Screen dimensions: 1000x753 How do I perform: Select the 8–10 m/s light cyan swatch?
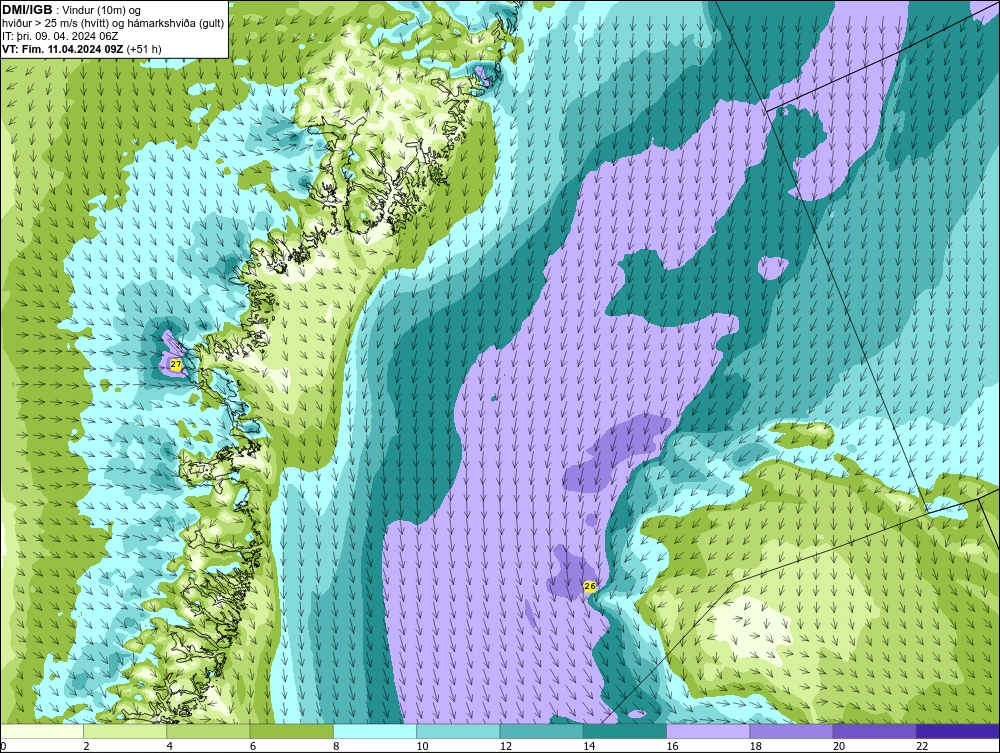click(375, 731)
